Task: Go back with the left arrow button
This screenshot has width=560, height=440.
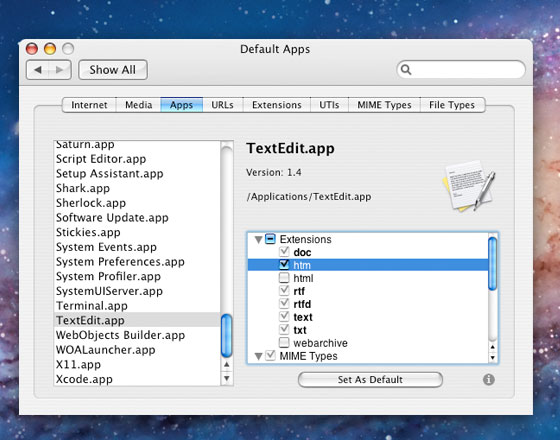Action: point(38,70)
